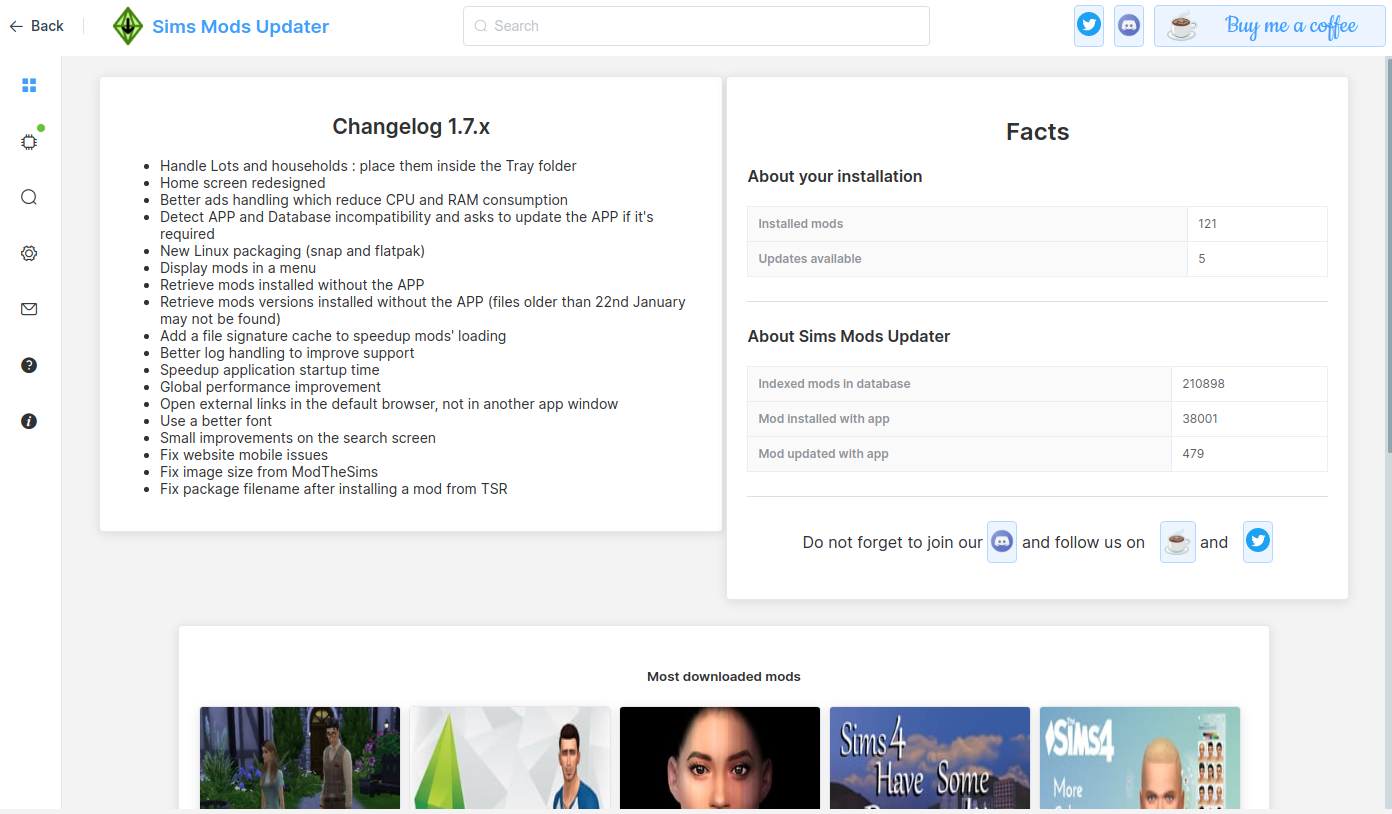This screenshot has height=814, width=1392.
Task: Click the 'Open external links' changelog entry
Action: click(389, 404)
